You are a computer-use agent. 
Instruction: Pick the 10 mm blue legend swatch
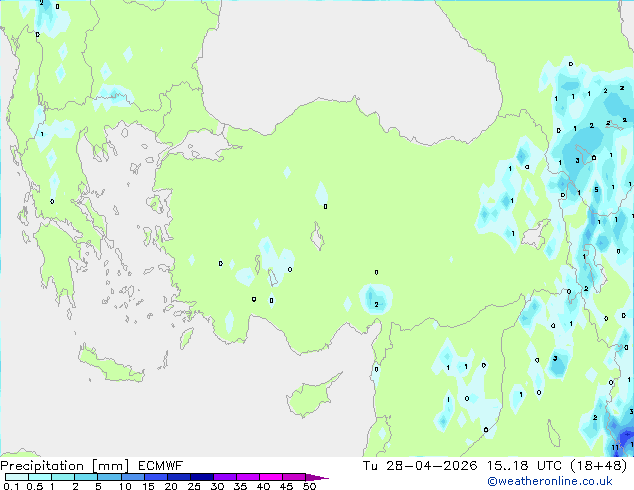133,477
